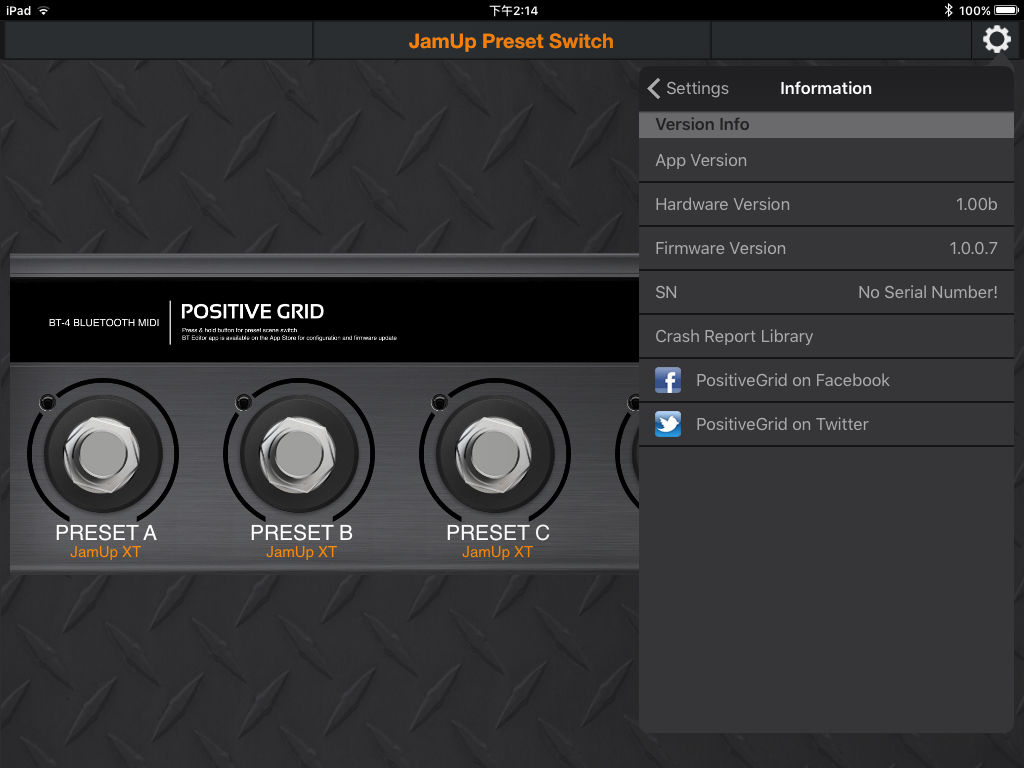
Task: Tap the status bar clock
Action: [x=513, y=10]
